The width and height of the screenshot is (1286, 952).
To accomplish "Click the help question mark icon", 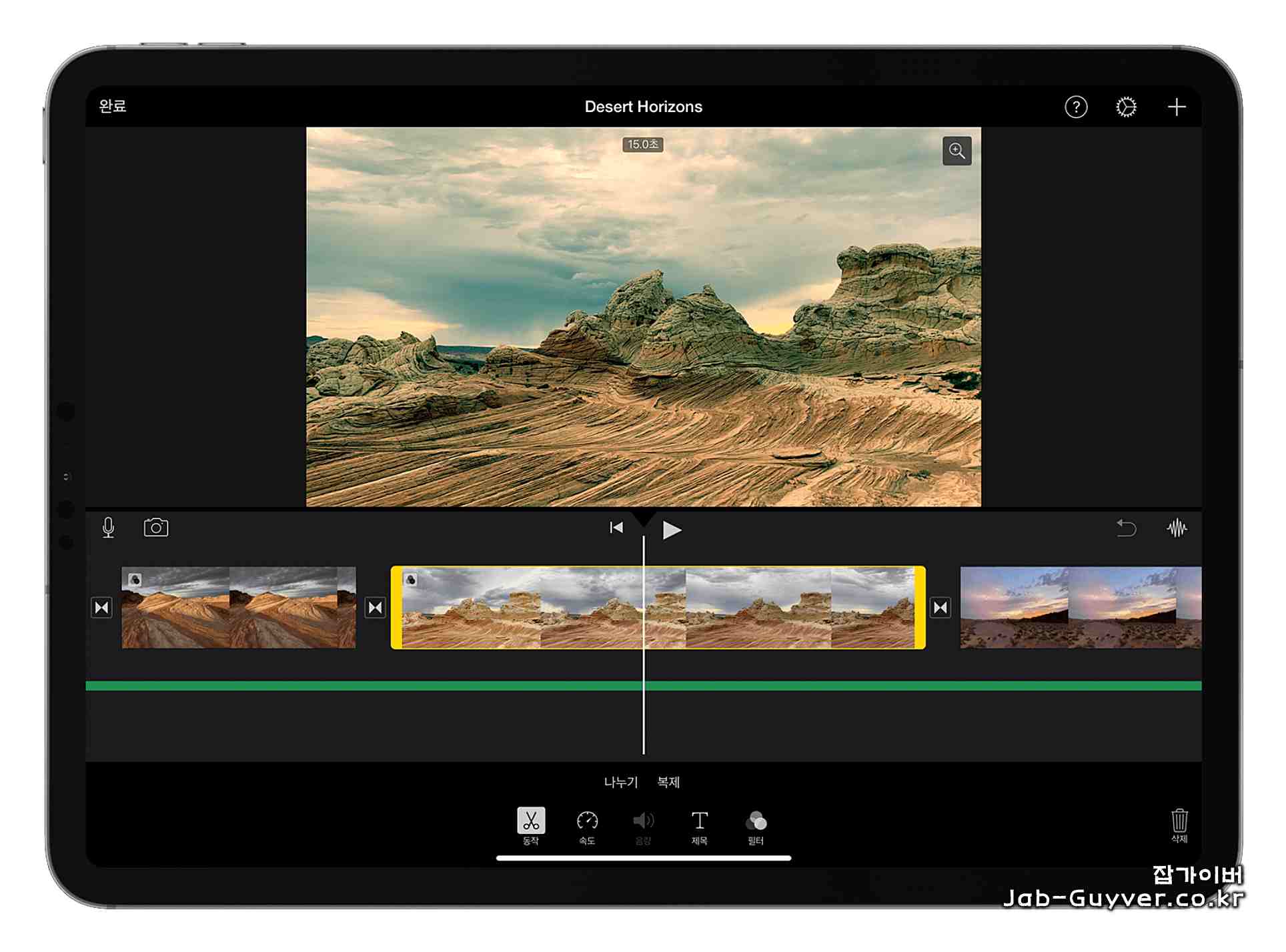I will coord(1075,107).
